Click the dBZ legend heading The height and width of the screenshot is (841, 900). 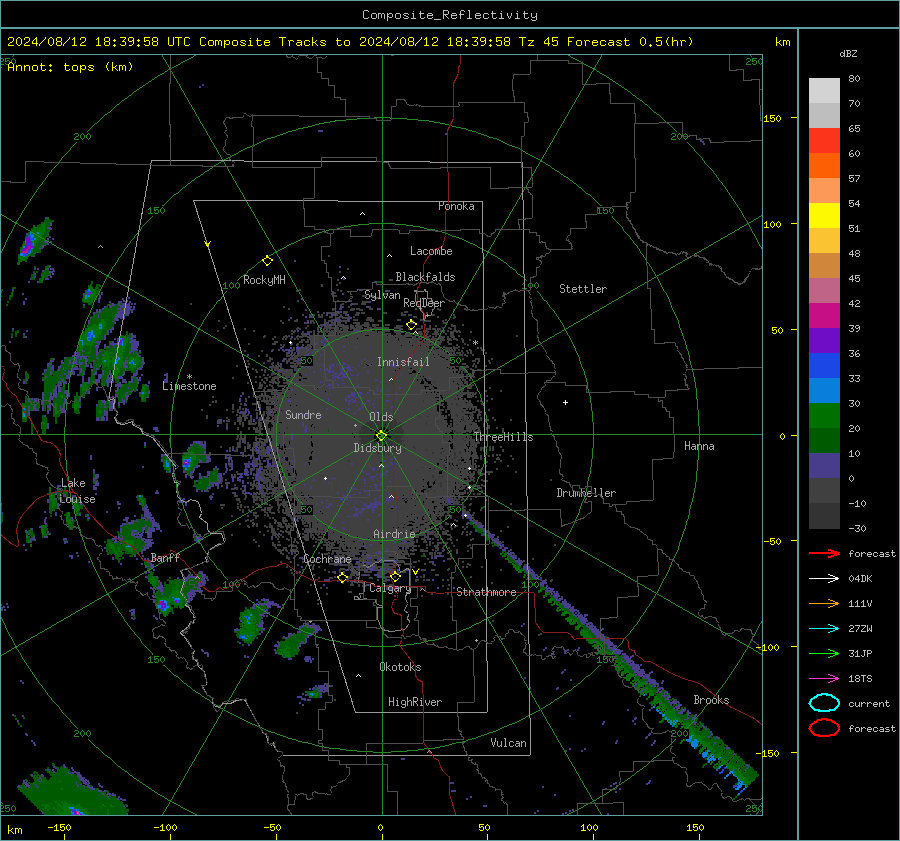coord(848,53)
